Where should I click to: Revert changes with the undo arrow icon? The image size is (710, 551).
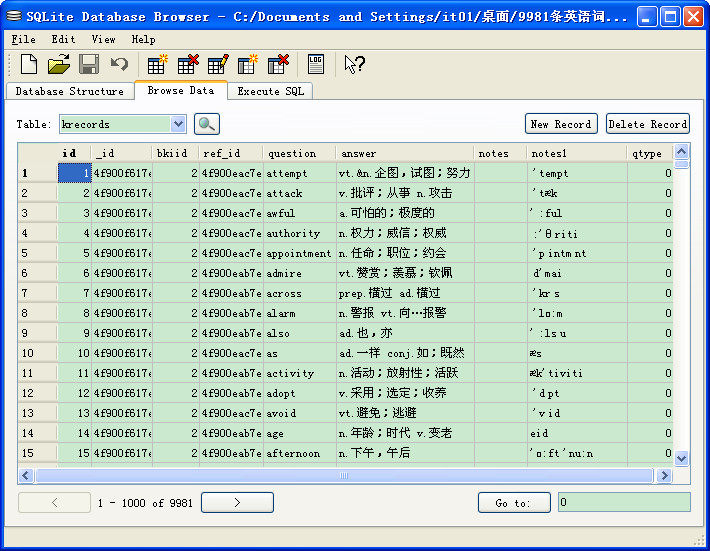(x=120, y=64)
